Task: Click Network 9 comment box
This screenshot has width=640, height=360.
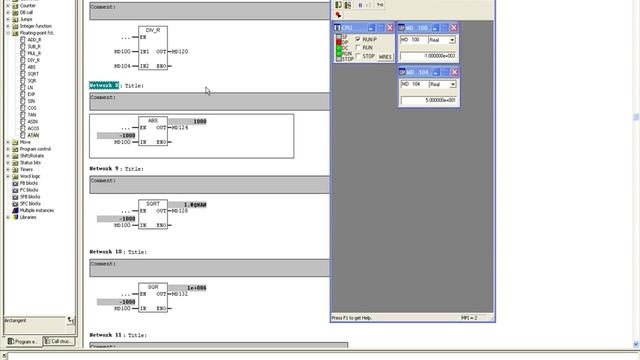Action: pos(209,184)
